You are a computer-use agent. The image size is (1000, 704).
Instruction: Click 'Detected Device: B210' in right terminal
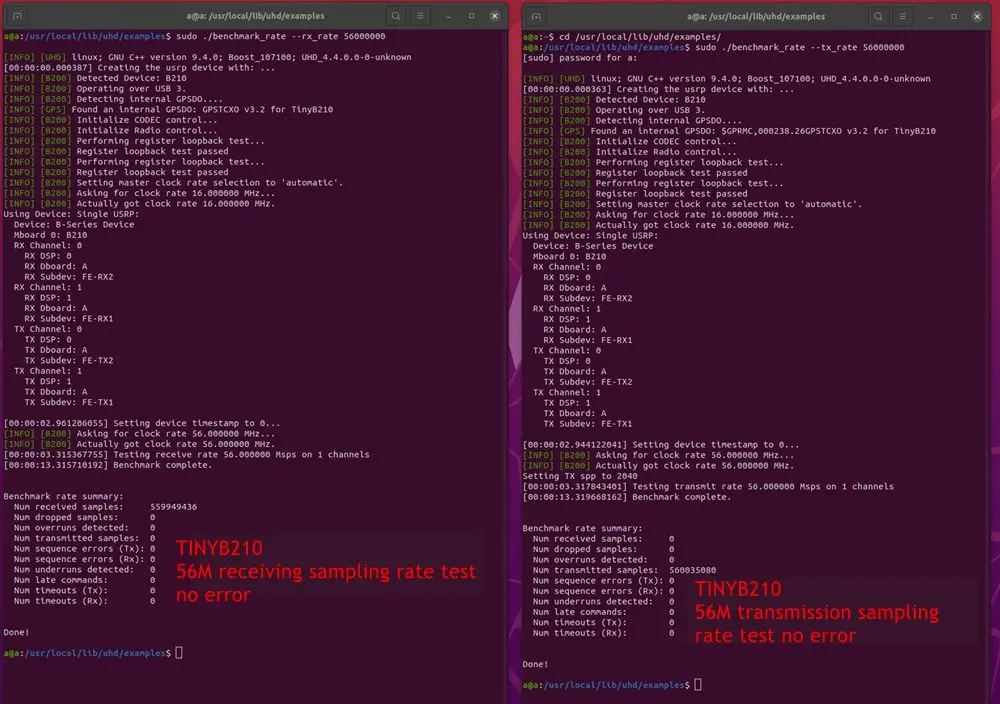point(651,99)
